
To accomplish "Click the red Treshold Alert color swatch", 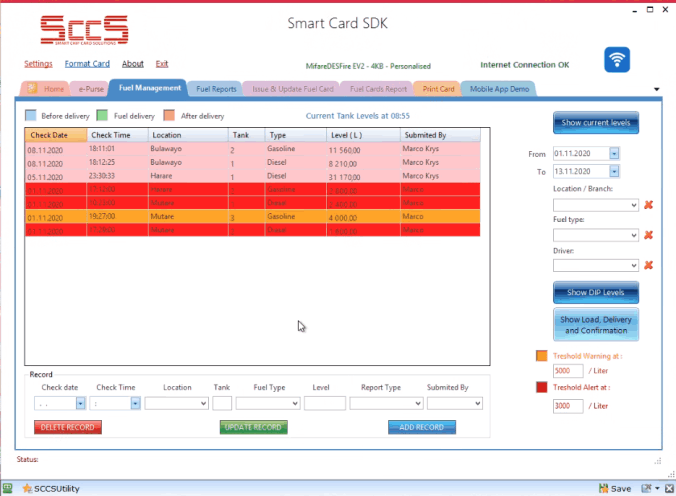I will click(542, 388).
